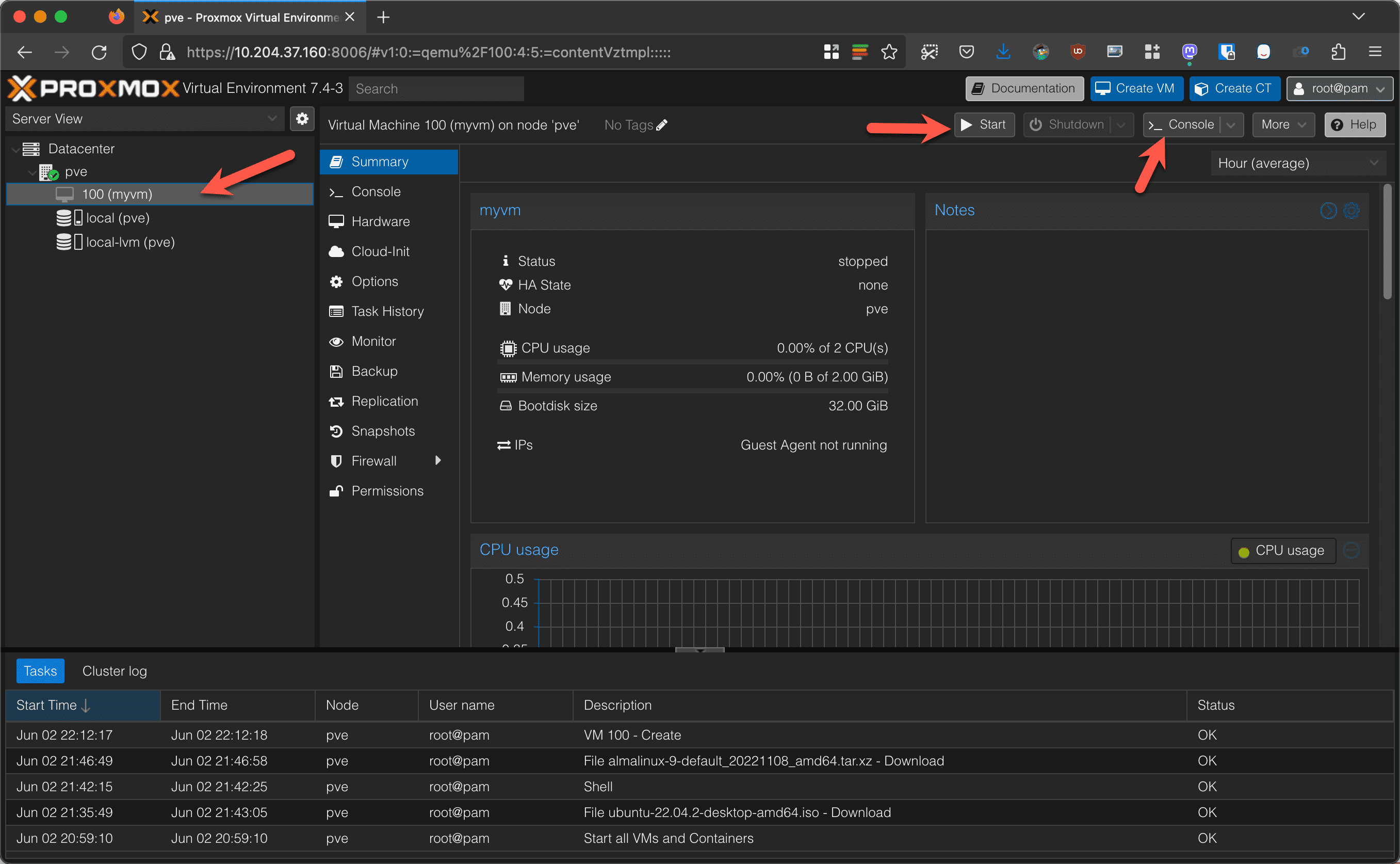Close the pve Proxmox browser tab
1400x864 pixels.
click(350, 17)
